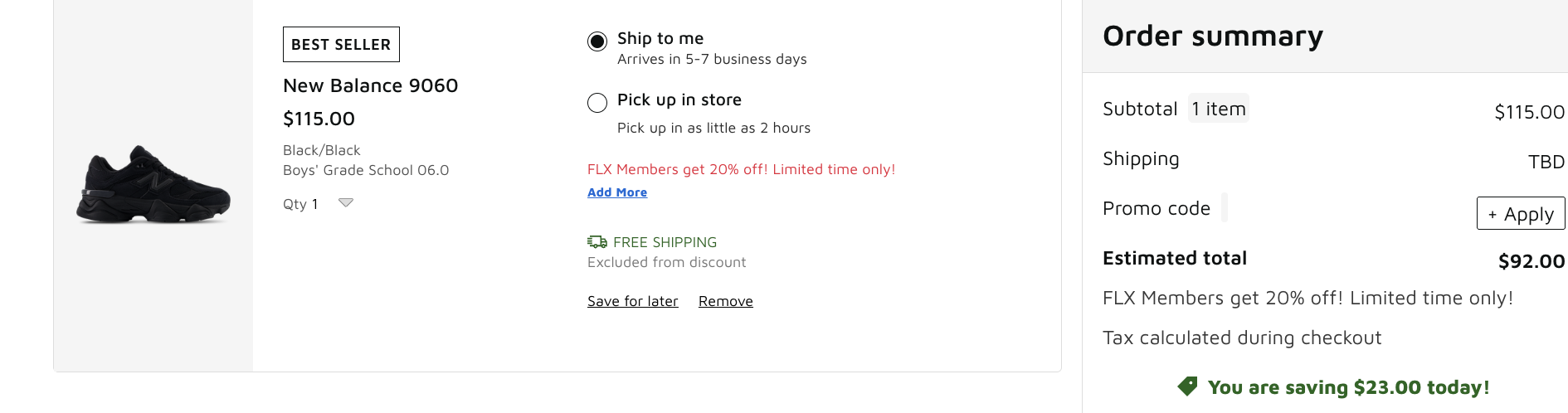Expand the Qty dropdown arrow
This screenshot has width=1568, height=413.
click(346, 203)
